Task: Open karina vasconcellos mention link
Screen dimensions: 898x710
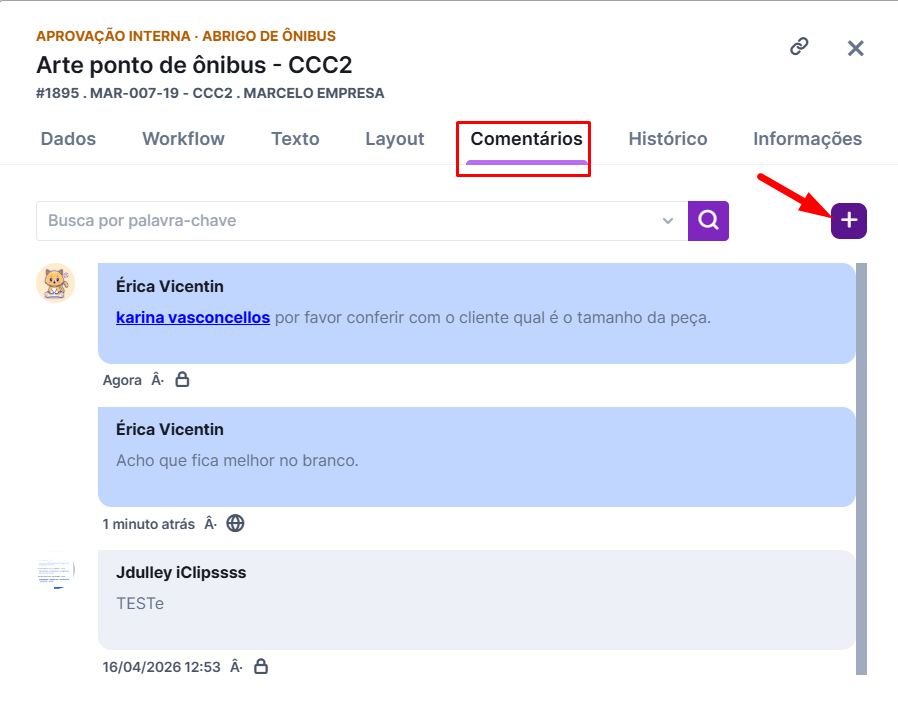Action: (193, 317)
